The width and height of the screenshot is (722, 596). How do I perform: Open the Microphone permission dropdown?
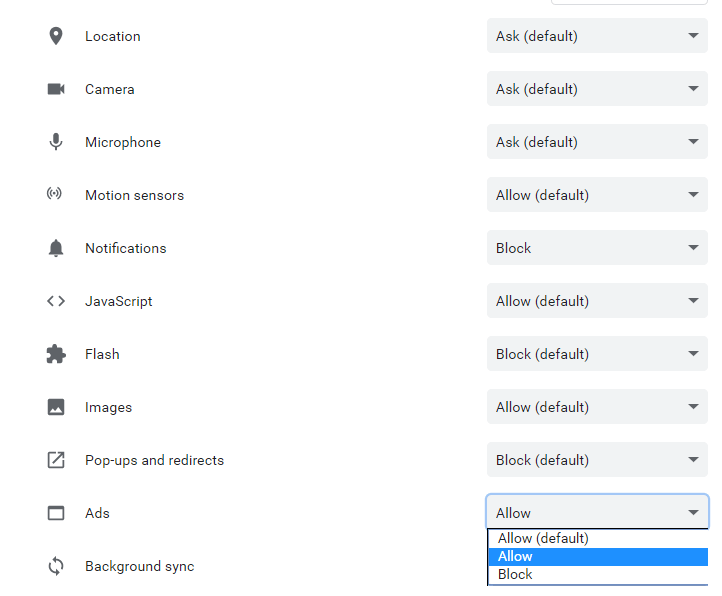[597, 142]
